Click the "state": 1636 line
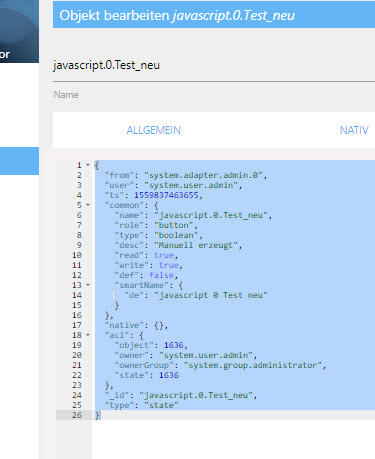The width and height of the screenshot is (375, 459). pos(147,375)
